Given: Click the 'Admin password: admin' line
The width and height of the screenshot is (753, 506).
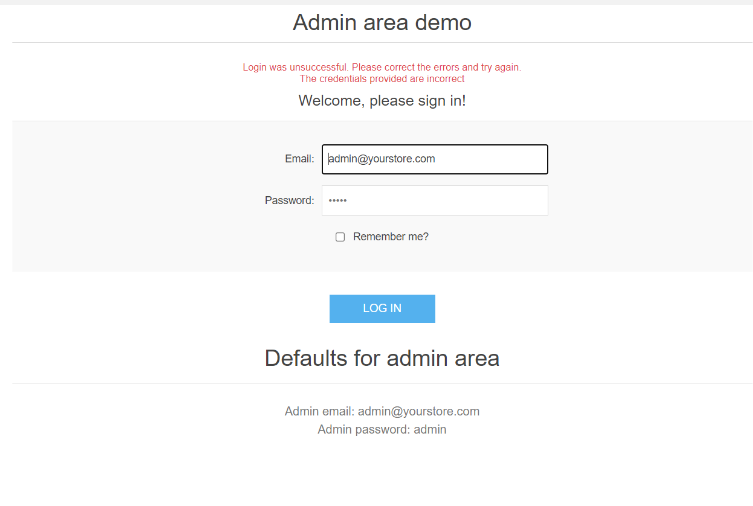Looking at the screenshot, I should click(382, 429).
